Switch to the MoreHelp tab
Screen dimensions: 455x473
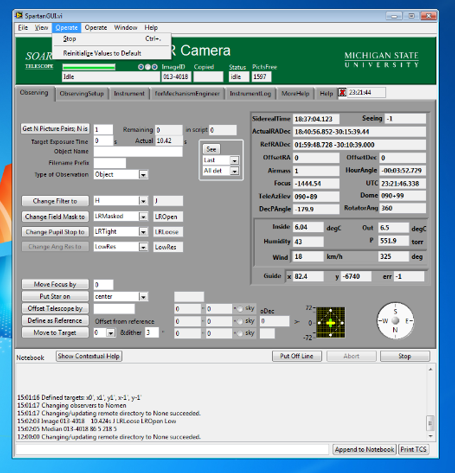tap(295, 94)
